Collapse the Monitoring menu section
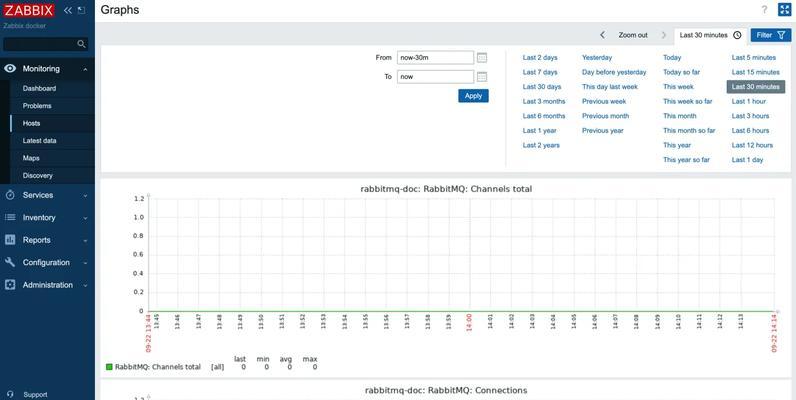The height and width of the screenshot is (400, 796). click(x=85, y=69)
